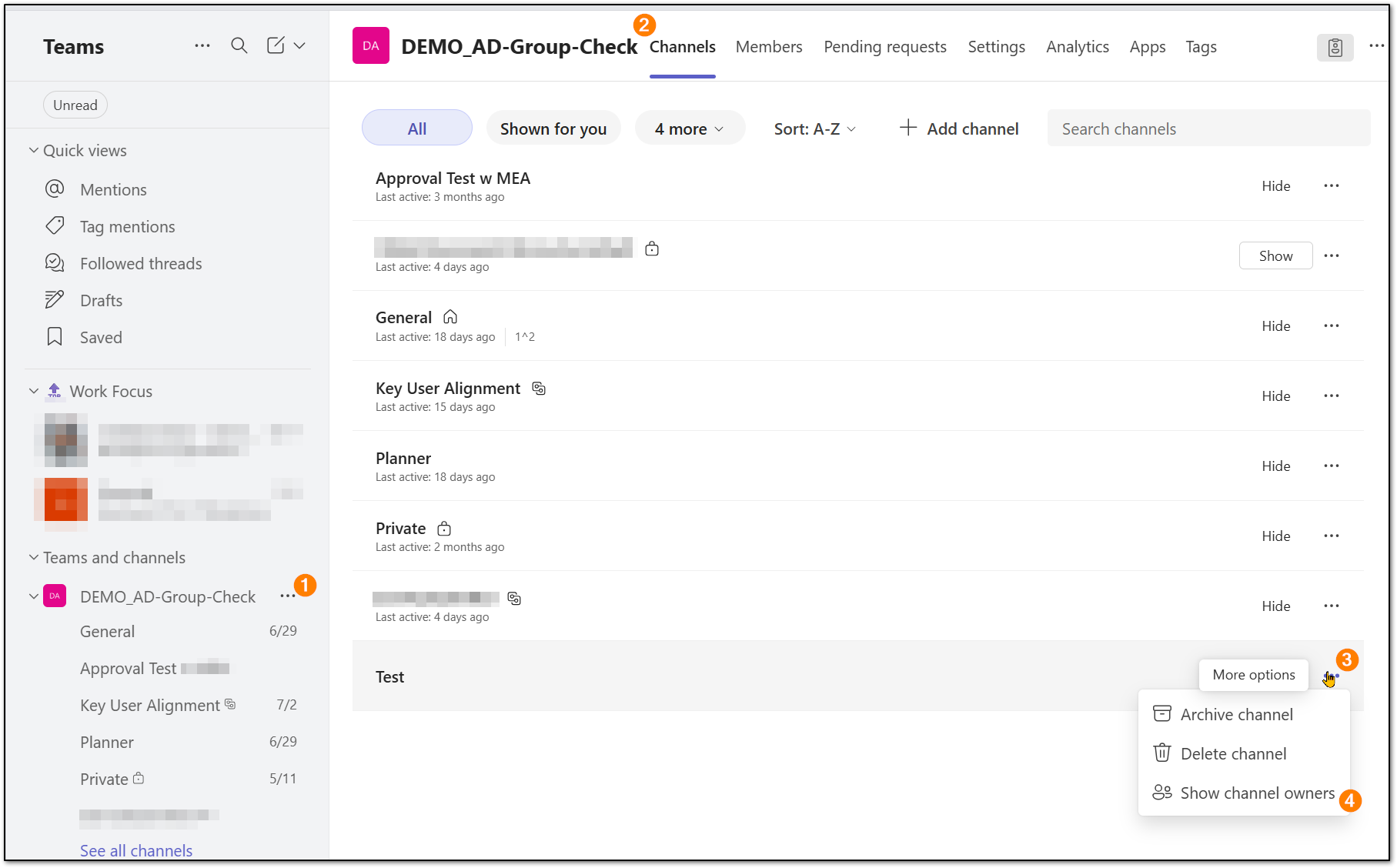Open General channel in sidebar
Viewport: 1397px width, 868px height.
click(107, 632)
